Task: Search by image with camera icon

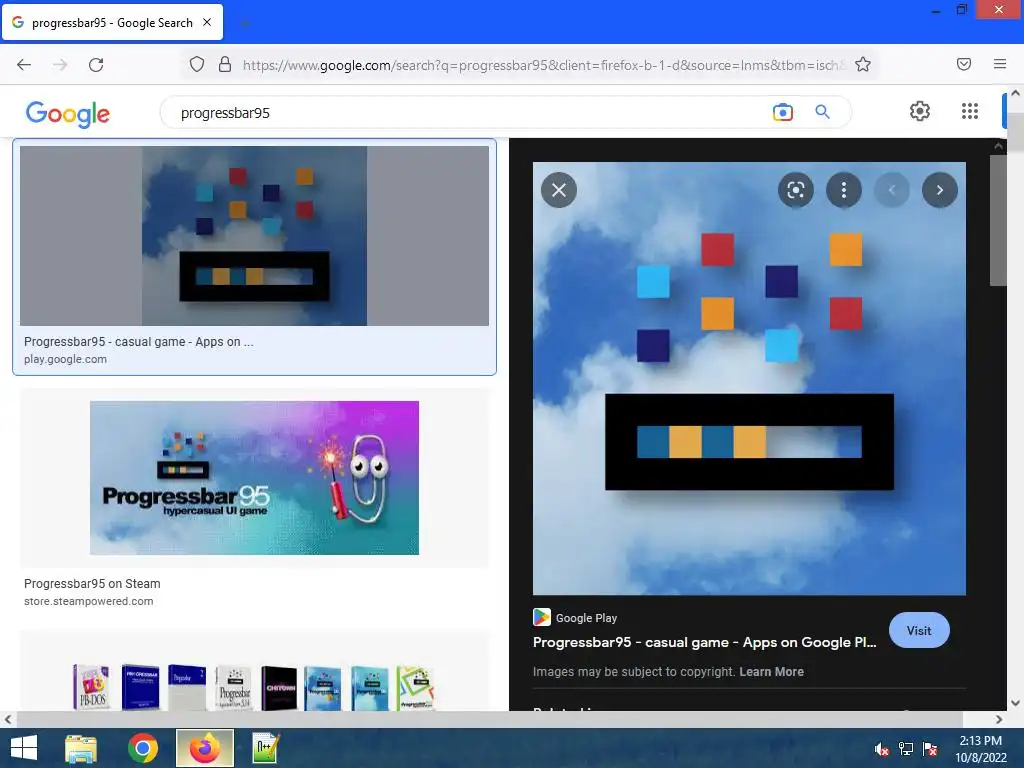Action: point(782,112)
